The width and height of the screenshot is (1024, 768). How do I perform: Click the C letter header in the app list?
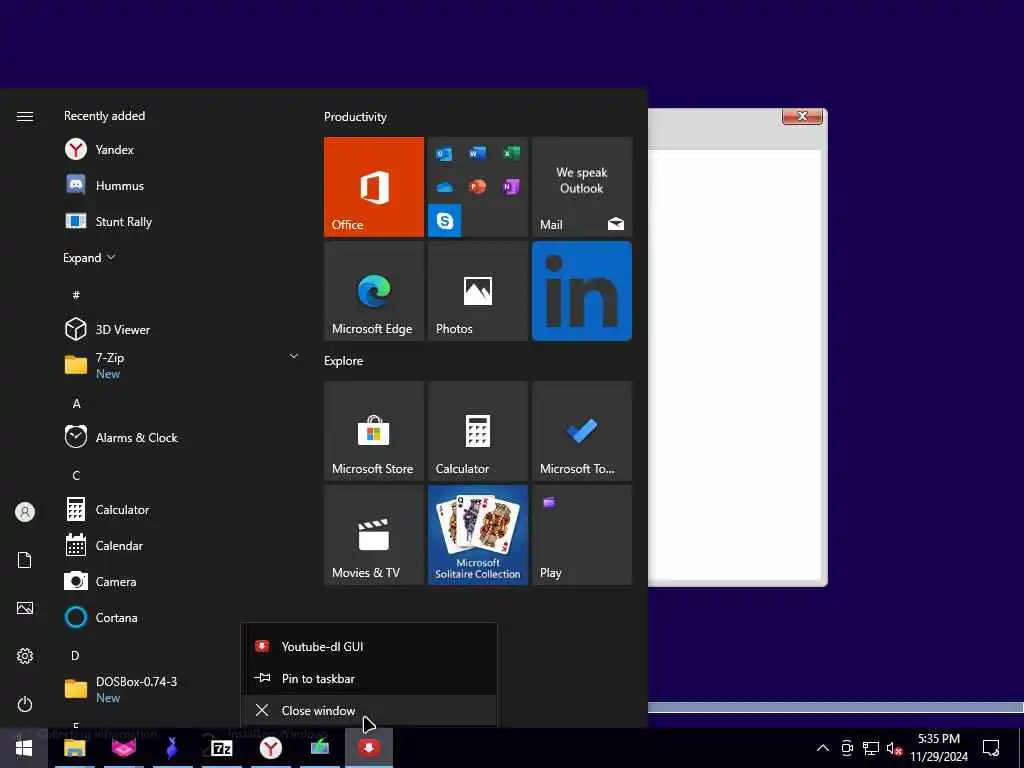[x=76, y=475]
